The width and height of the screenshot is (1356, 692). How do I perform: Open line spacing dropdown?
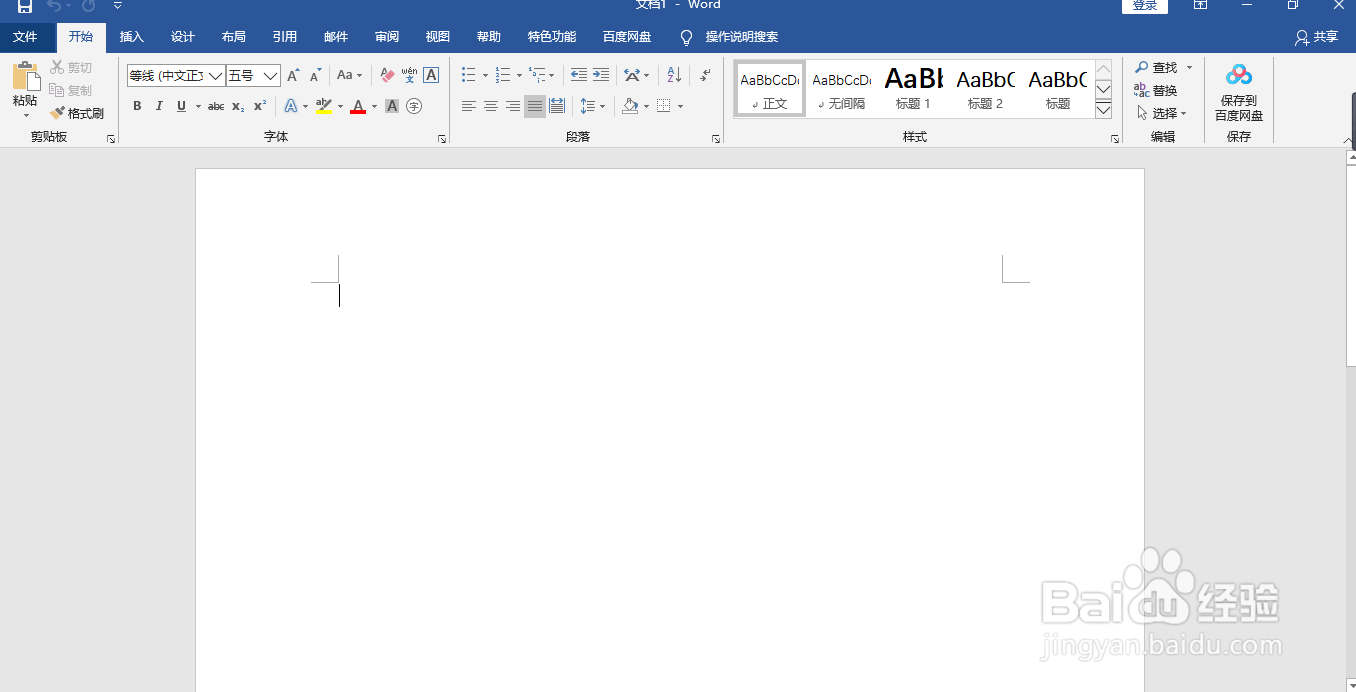point(593,106)
